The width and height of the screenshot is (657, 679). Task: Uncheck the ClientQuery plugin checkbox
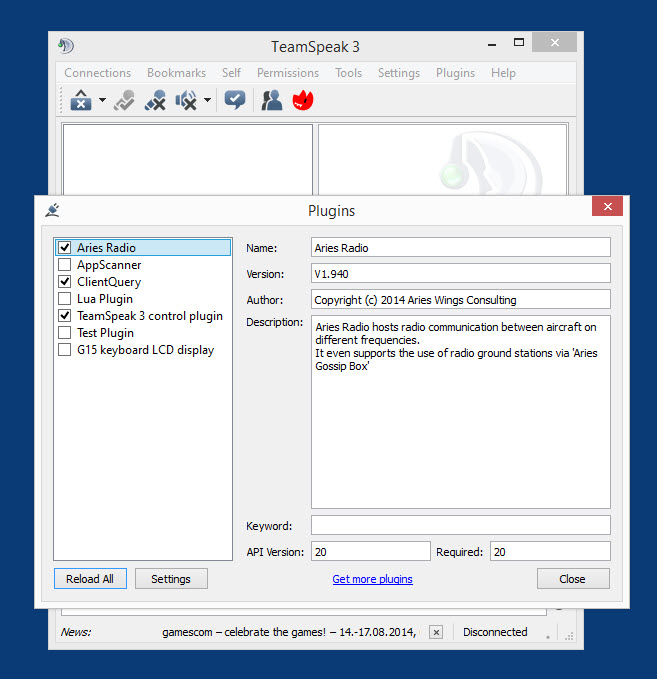[x=65, y=281]
